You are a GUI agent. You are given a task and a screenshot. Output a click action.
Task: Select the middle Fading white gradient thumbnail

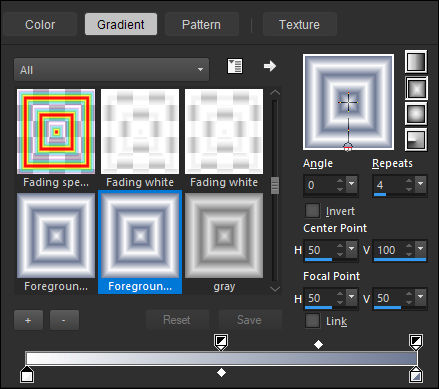coord(140,131)
